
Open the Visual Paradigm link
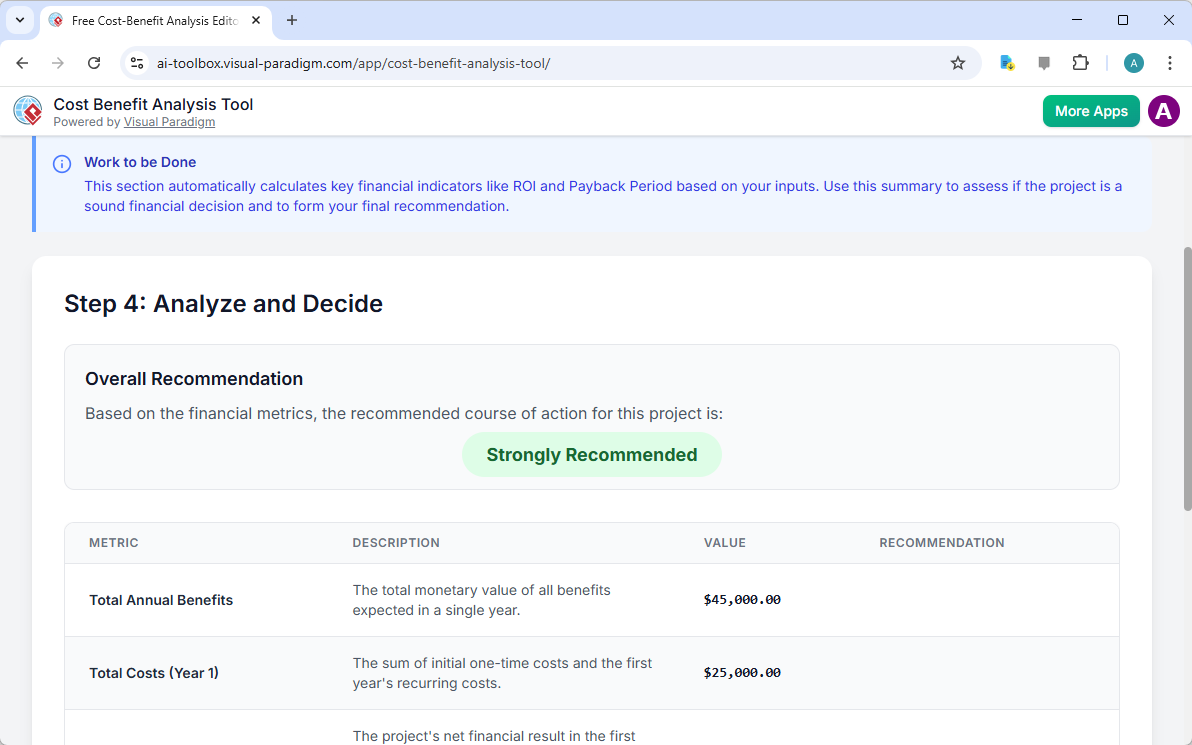point(169,121)
